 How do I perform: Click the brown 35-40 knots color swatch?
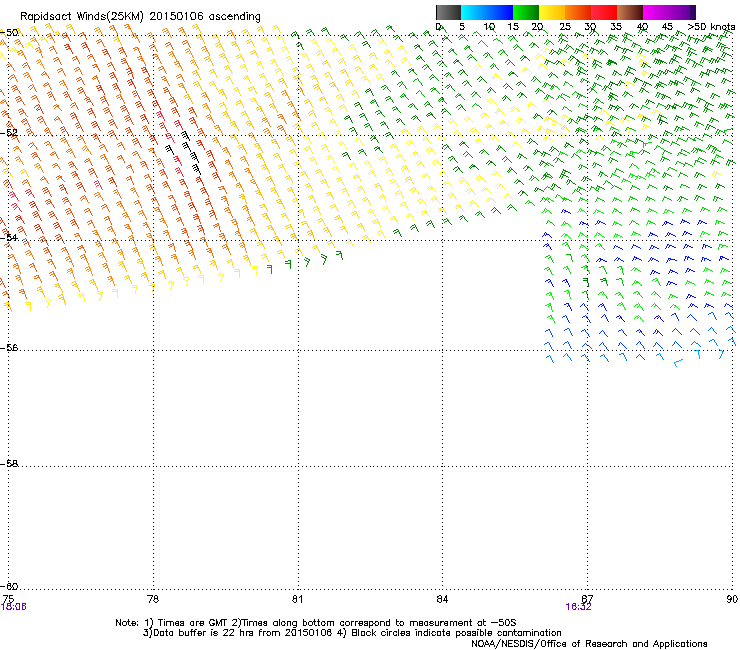630,12
